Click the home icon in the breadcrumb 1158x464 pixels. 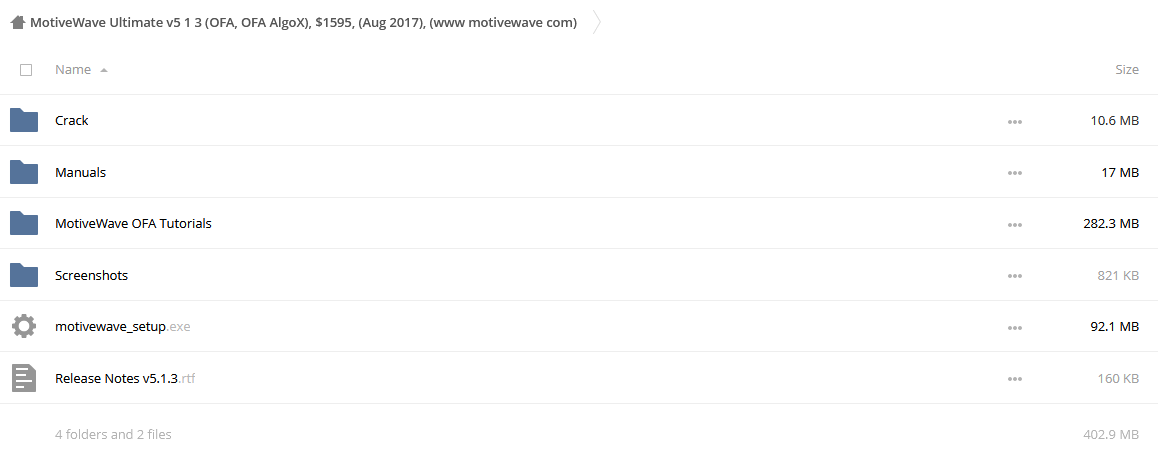click(x=18, y=23)
